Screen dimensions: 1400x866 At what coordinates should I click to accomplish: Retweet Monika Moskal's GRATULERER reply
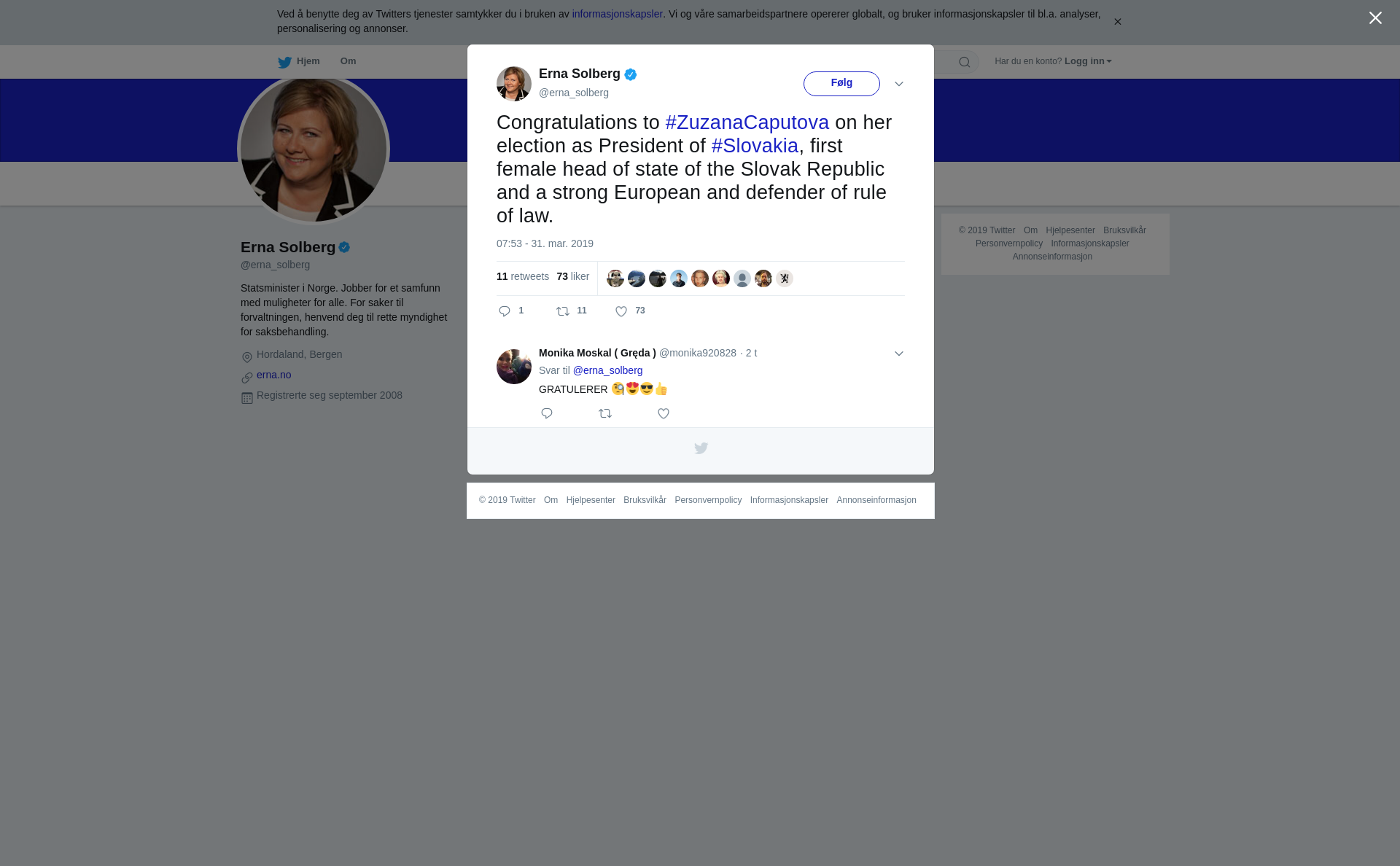tap(605, 413)
